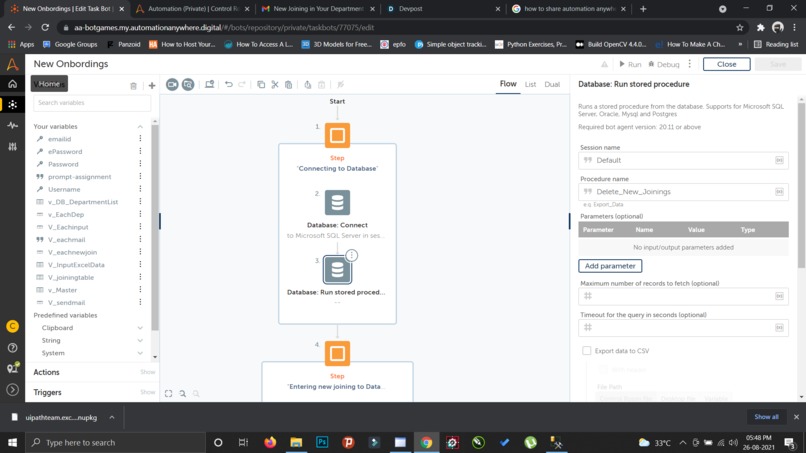The height and width of the screenshot is (453, 806).
Task: Click the variables list scrollbar
Action: pyautogui.click(x=155, y=227)
